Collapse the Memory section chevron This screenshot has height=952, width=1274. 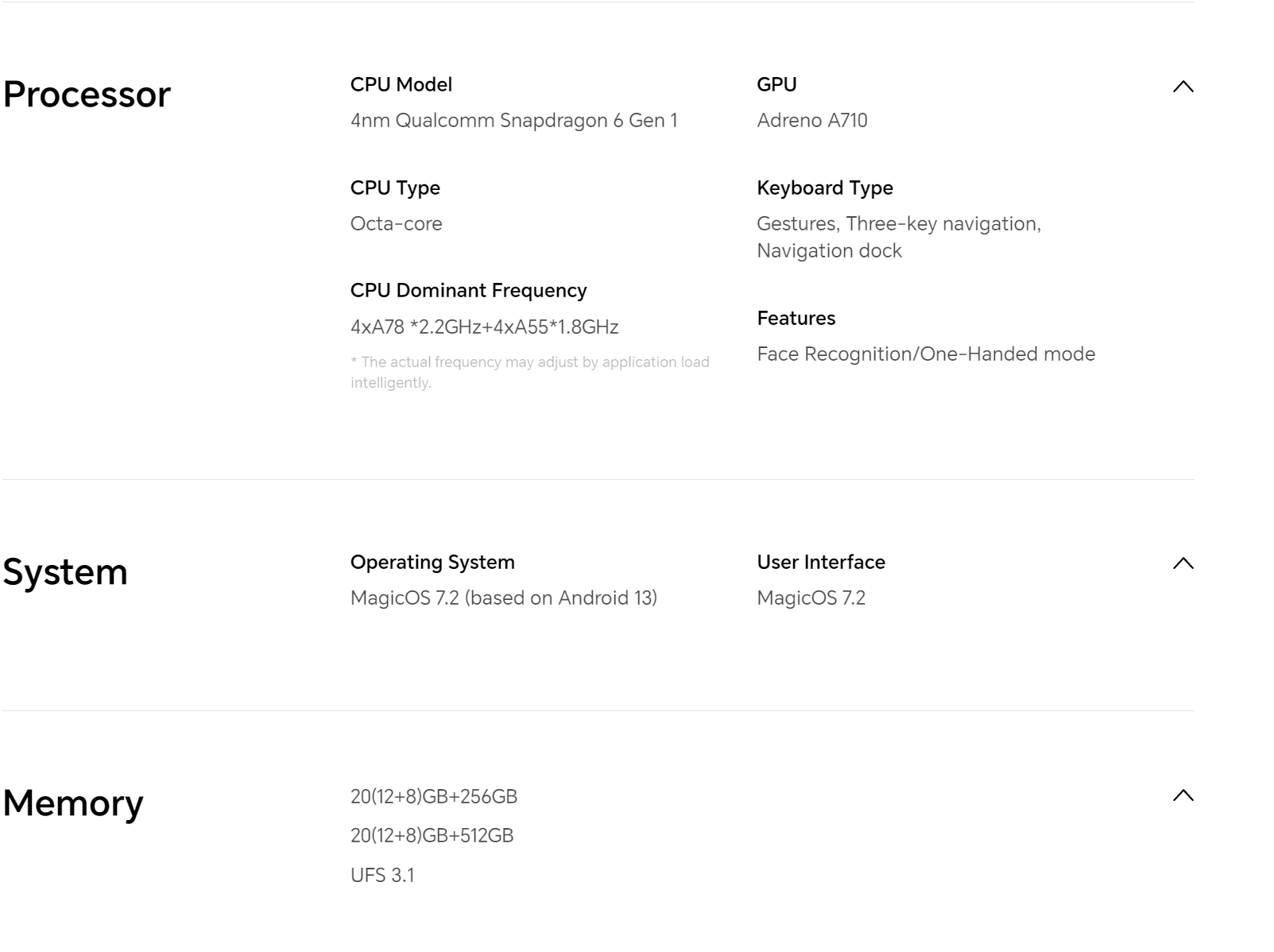coord(1183,795)
